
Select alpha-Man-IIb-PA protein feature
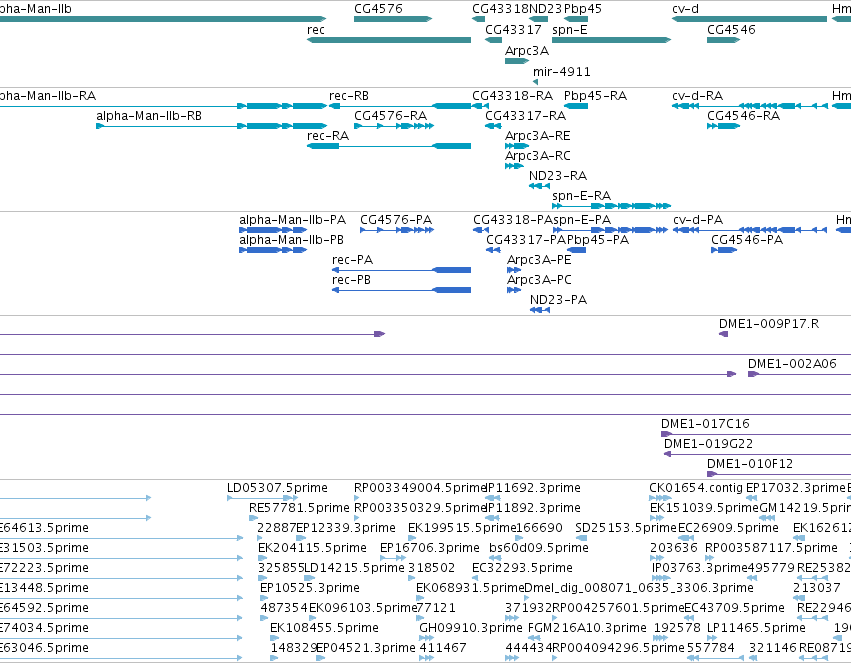[x=273, y=230]
